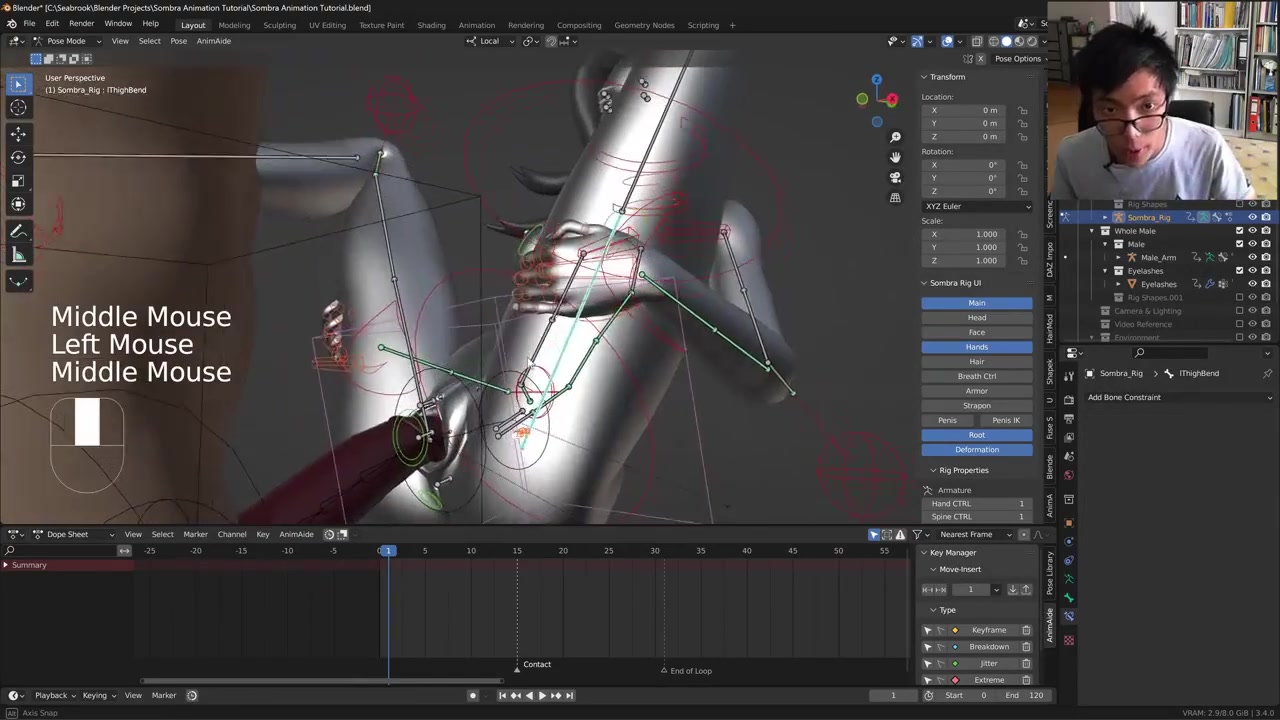Image resolution: width=1280 pixels, height=720 pixels.
Task: Select the Rotate tool in left toolbar
Action: pyautogui.click(x=18, y=156)
